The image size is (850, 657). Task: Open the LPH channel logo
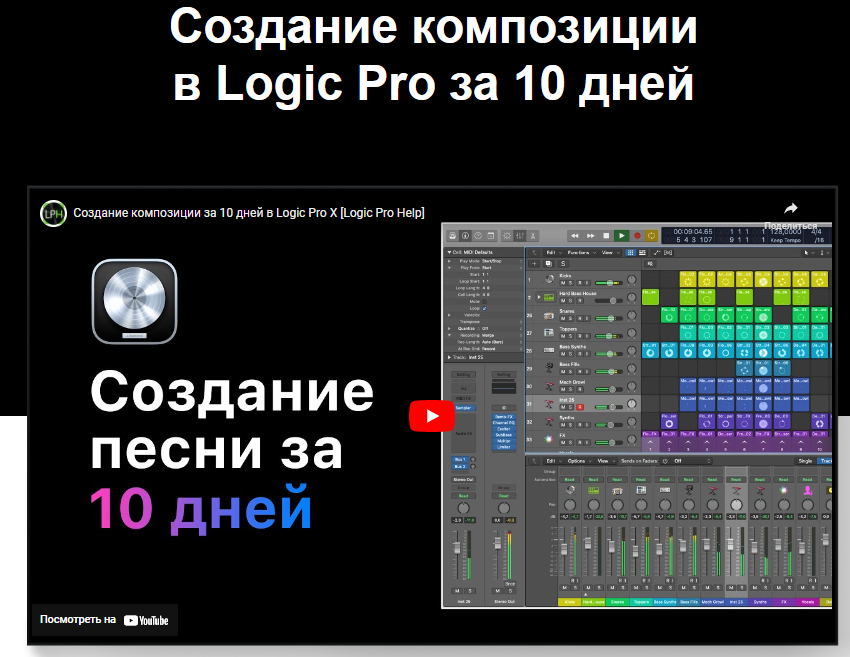tap(53, 213)
